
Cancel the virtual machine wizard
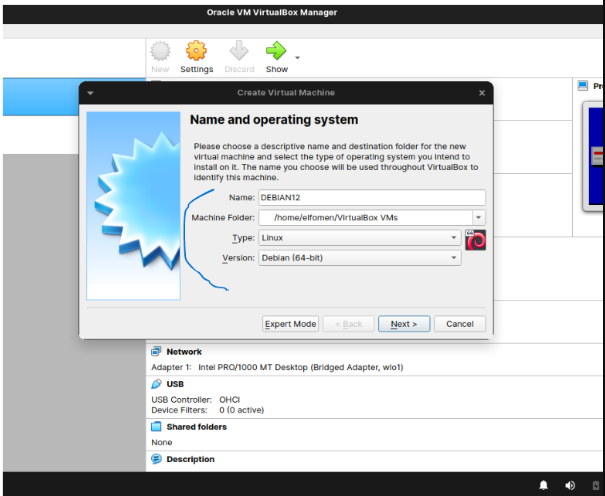[x=460, y=324]
